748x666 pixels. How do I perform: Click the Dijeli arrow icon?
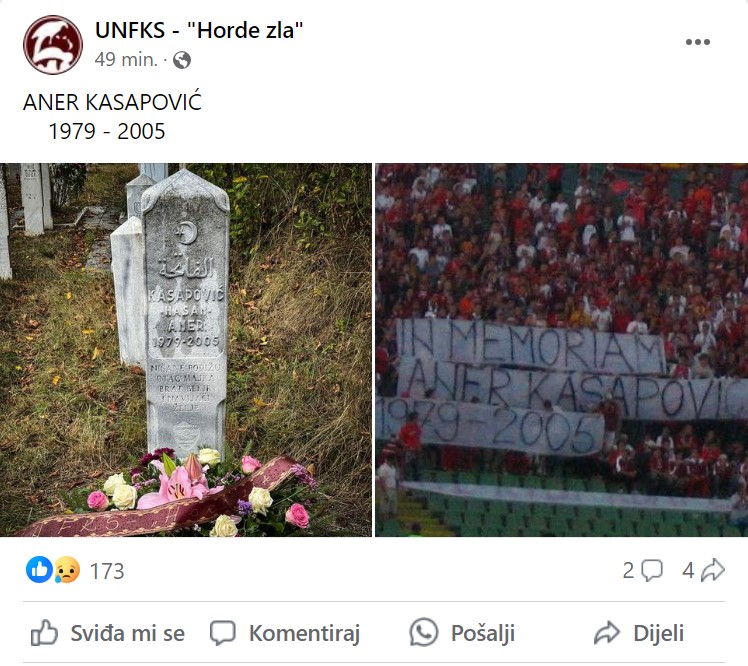[x=607, y=633]
